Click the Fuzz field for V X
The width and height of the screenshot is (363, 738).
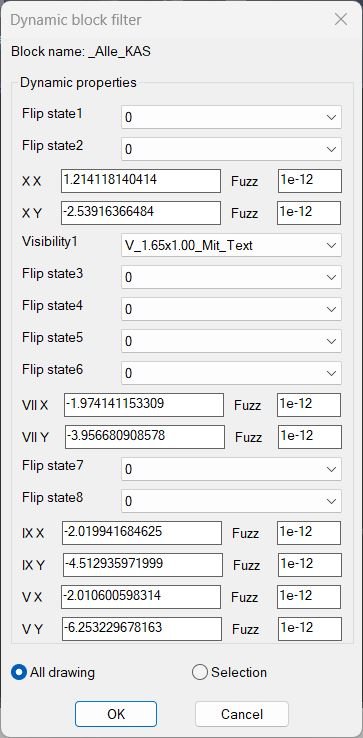tap(309, 597)
